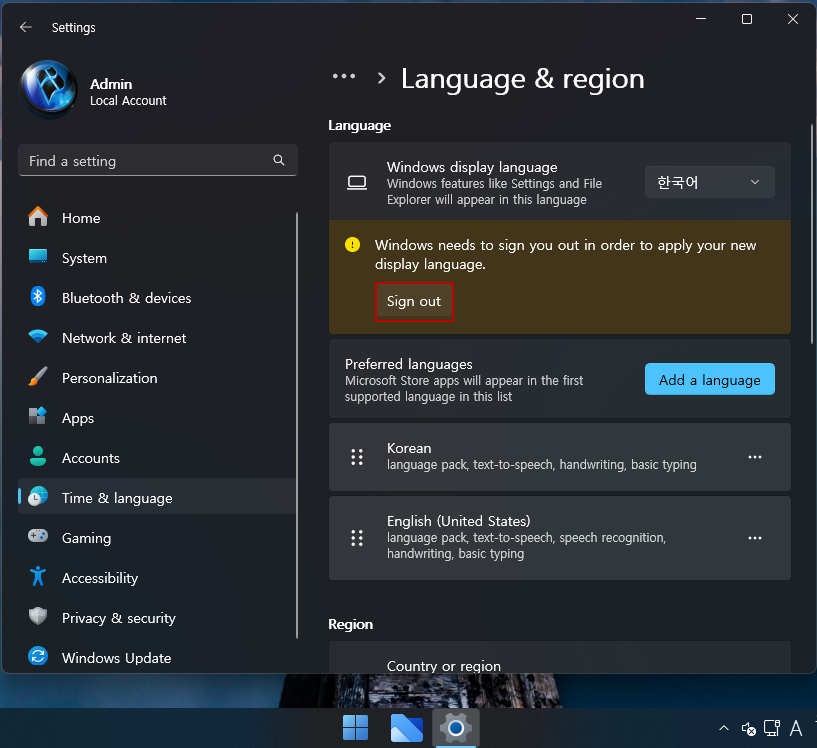Click the Country or region setting
This screenshot has width=817, height=748.
(x=560, y=657)
